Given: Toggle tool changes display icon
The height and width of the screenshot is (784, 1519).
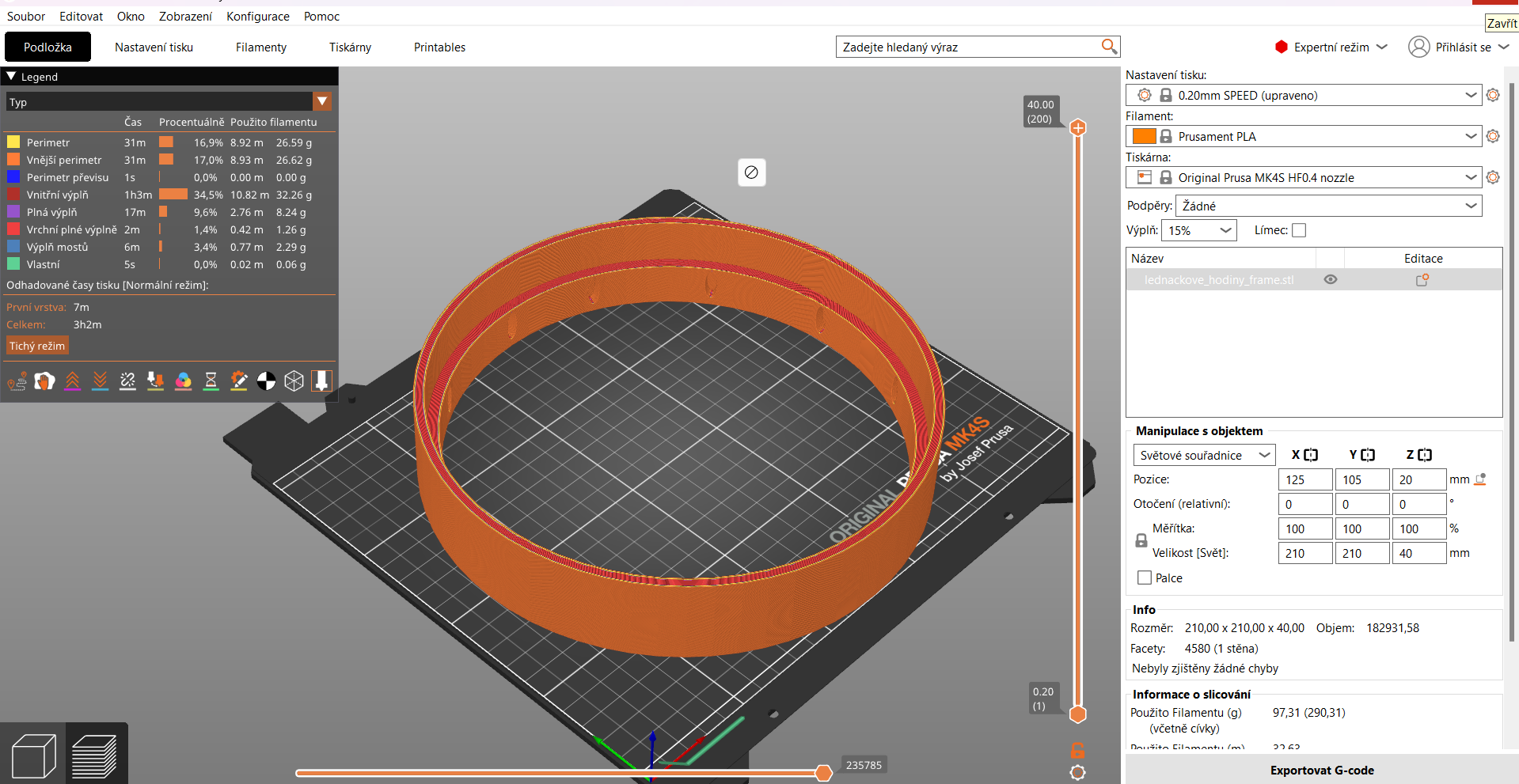Looking at the screenshot, I should (155, 381).
